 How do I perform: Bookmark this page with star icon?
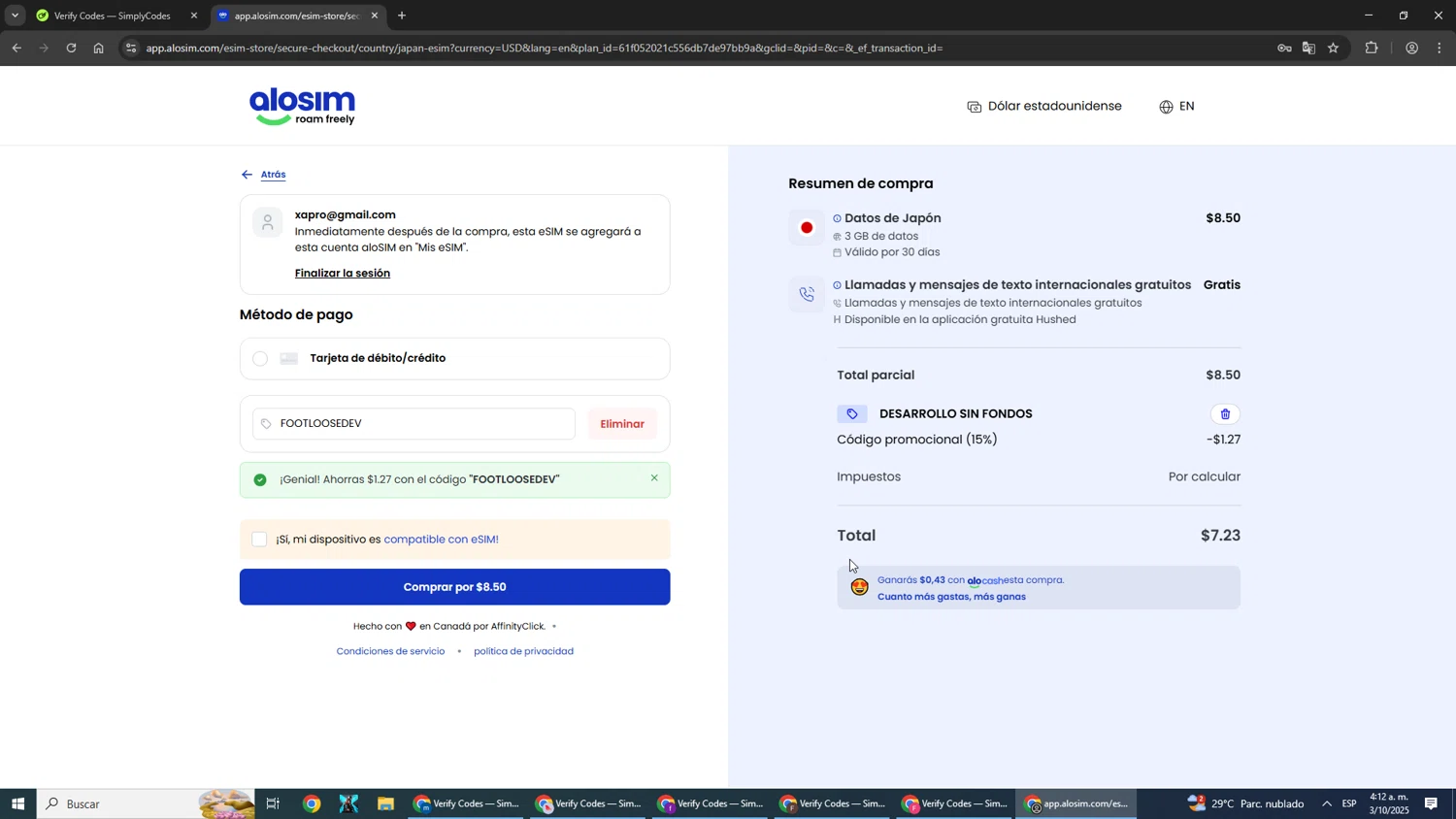[x=1334, y=49]
